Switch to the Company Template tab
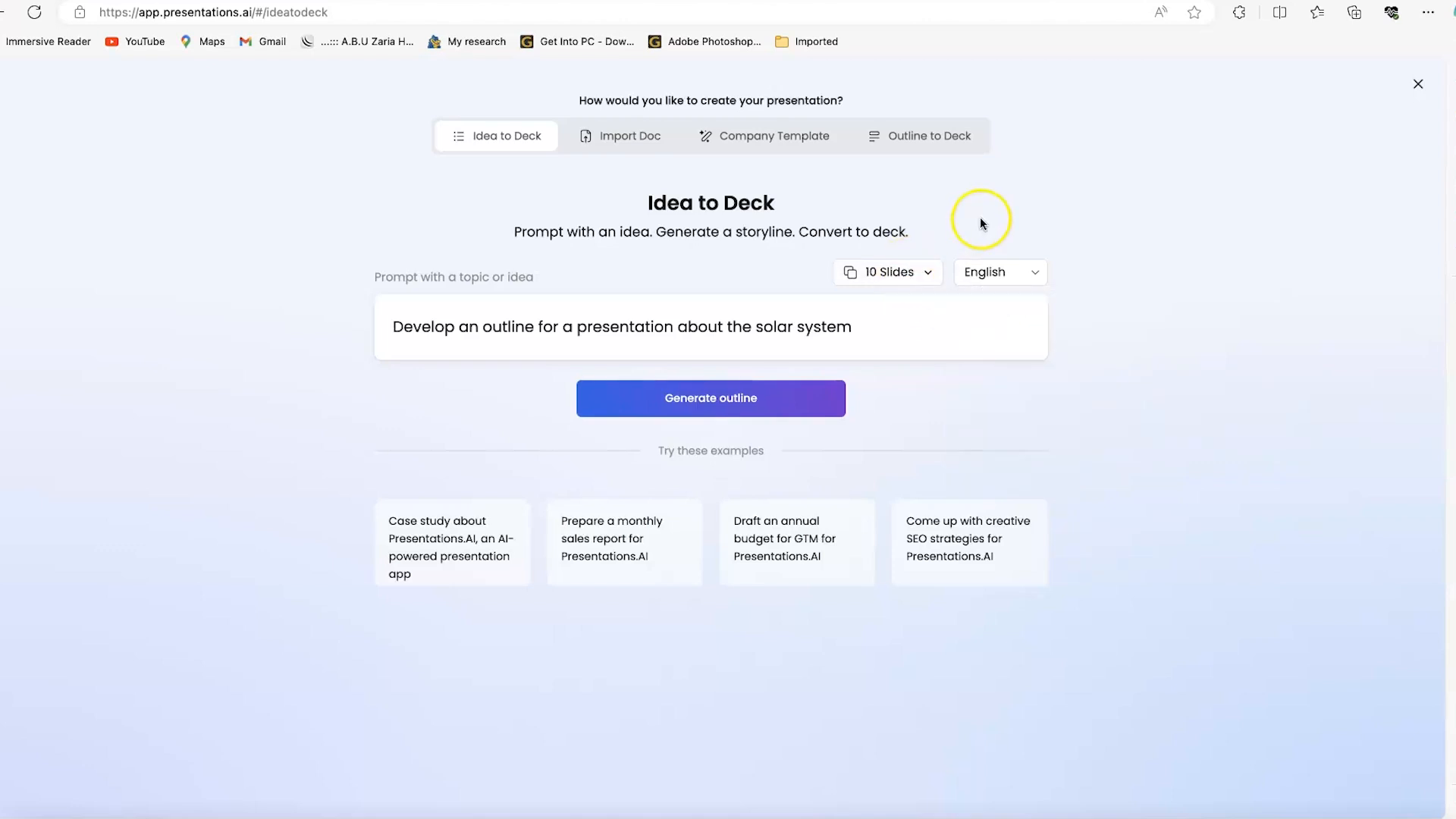Viewport: 1456px width, 819px height. [x=764, y=136]
